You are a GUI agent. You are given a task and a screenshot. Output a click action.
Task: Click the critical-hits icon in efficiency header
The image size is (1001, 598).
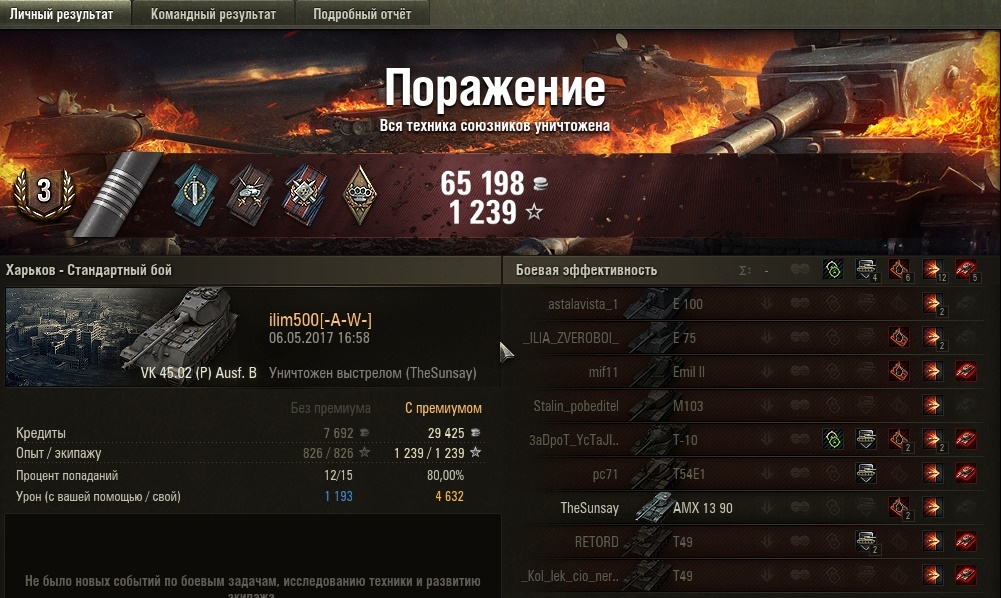coord(899,269)
